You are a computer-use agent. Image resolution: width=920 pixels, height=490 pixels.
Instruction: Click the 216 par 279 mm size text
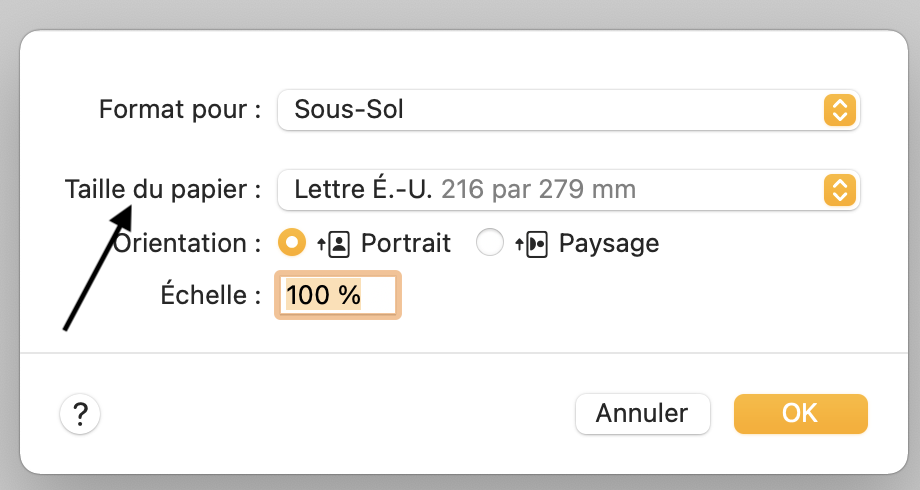coord(538,189)
